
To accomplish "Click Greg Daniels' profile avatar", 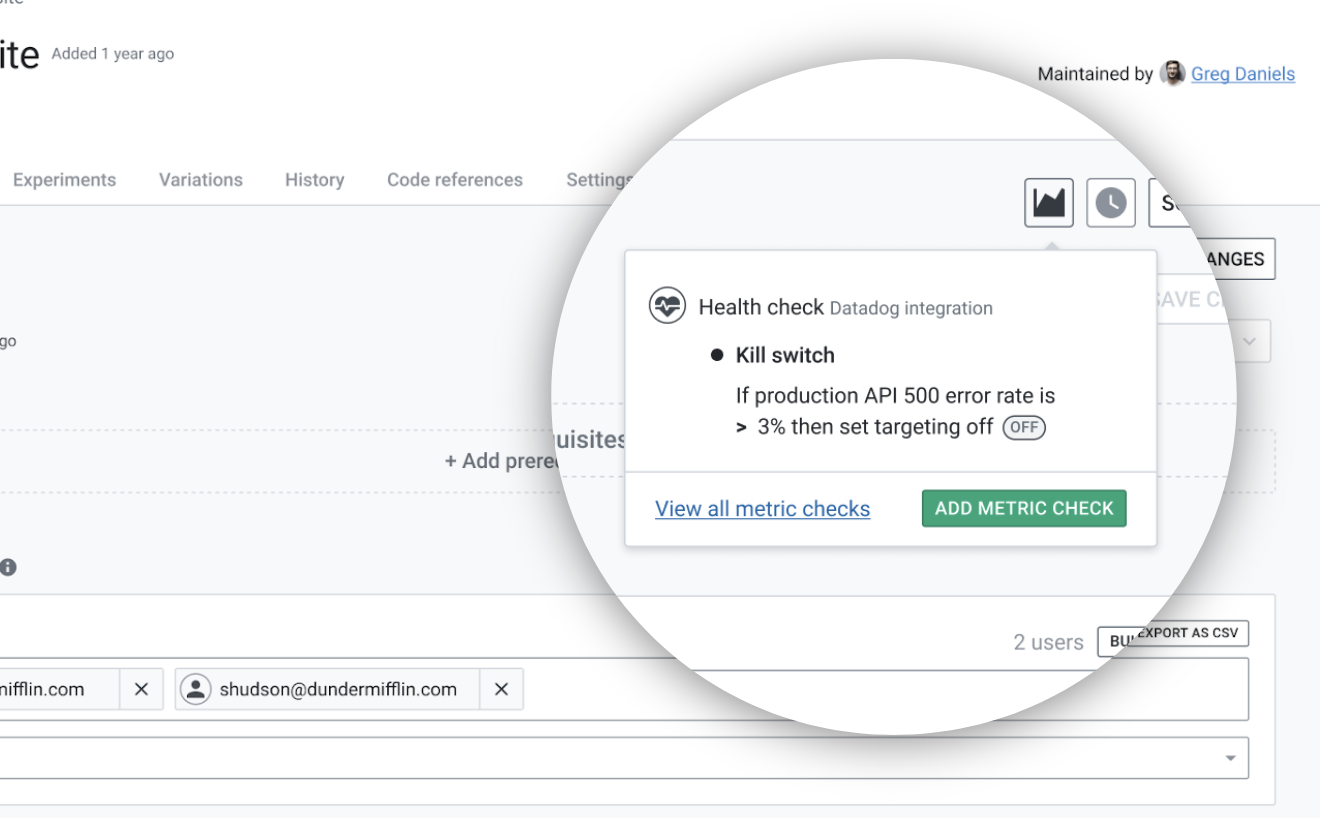I will 1171,72.
